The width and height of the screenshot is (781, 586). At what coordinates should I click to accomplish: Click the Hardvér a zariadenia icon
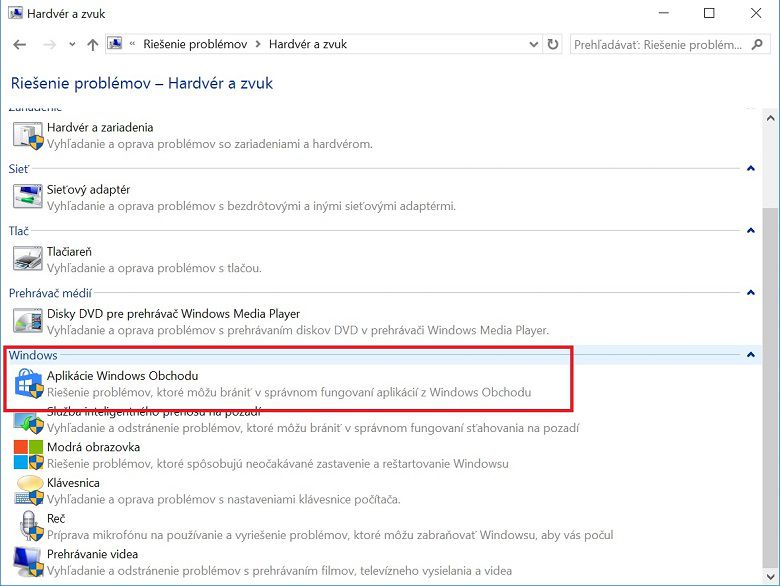point(28,136)
